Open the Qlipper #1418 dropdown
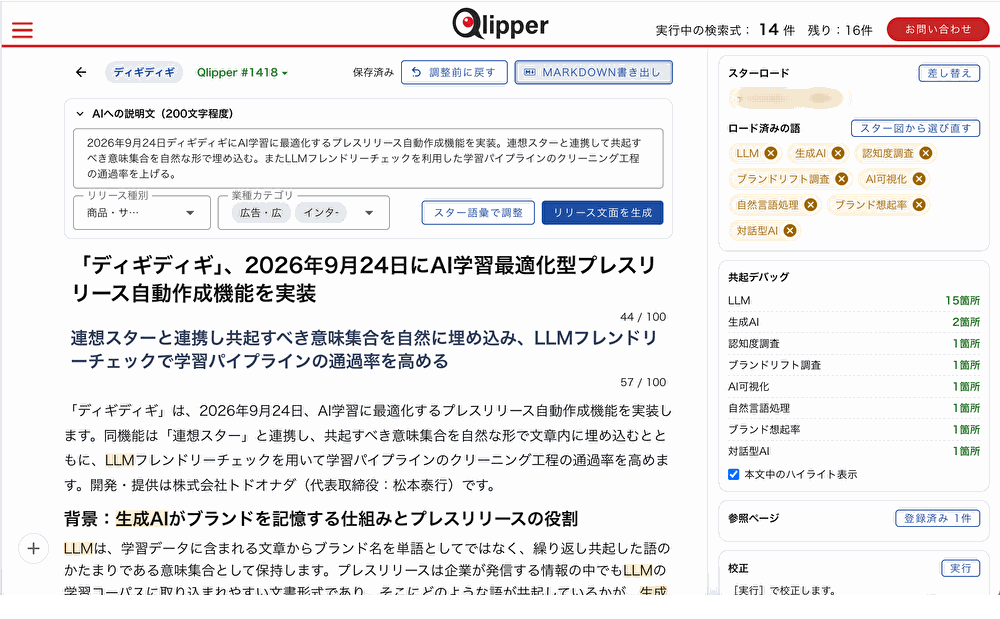The height and width of the screenshot is (619, 1000). (242, 72)
